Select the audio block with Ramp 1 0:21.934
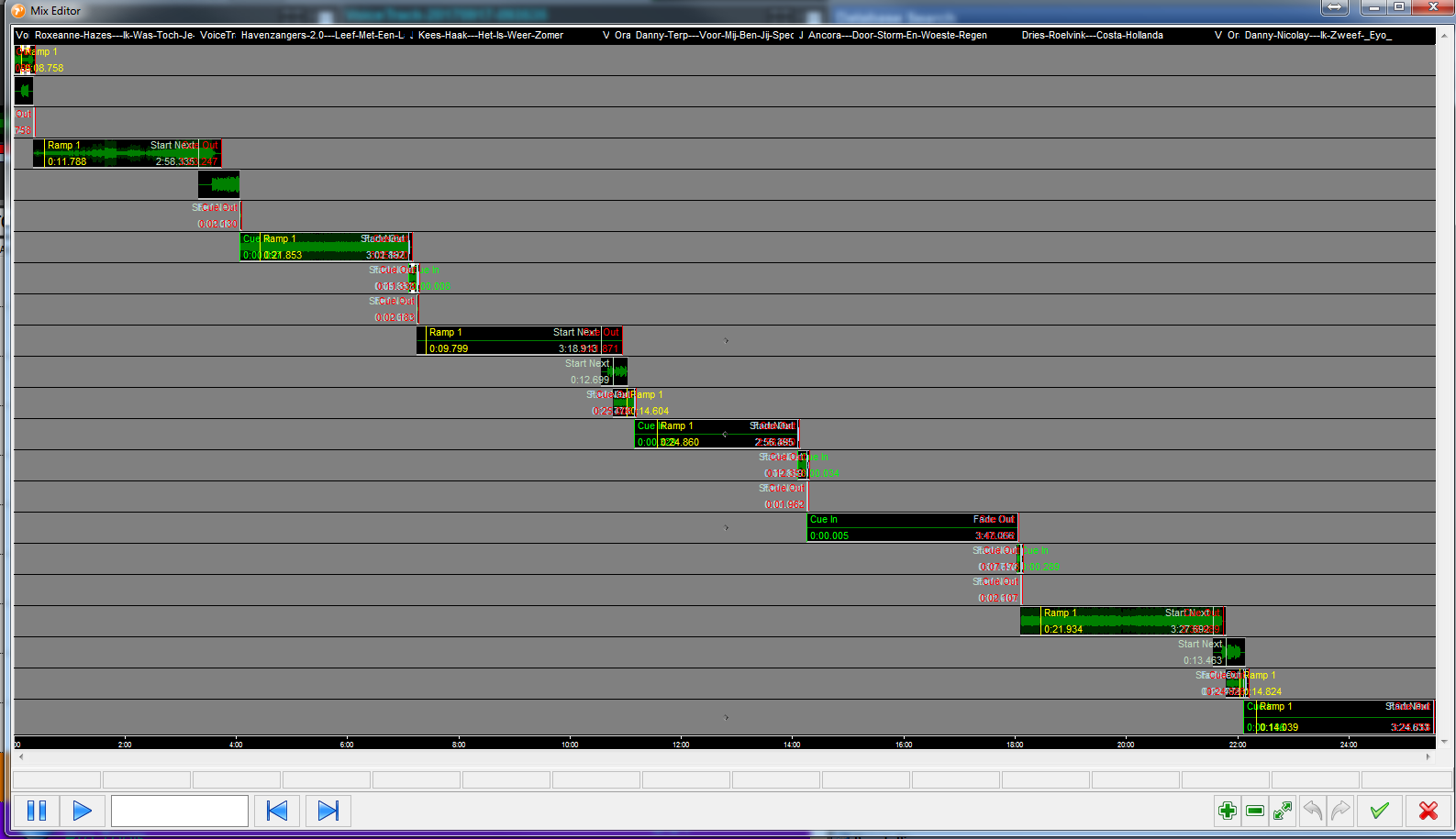This screenshot has width=1456, height=839. pyautogui.click(x=1122, y=621)
